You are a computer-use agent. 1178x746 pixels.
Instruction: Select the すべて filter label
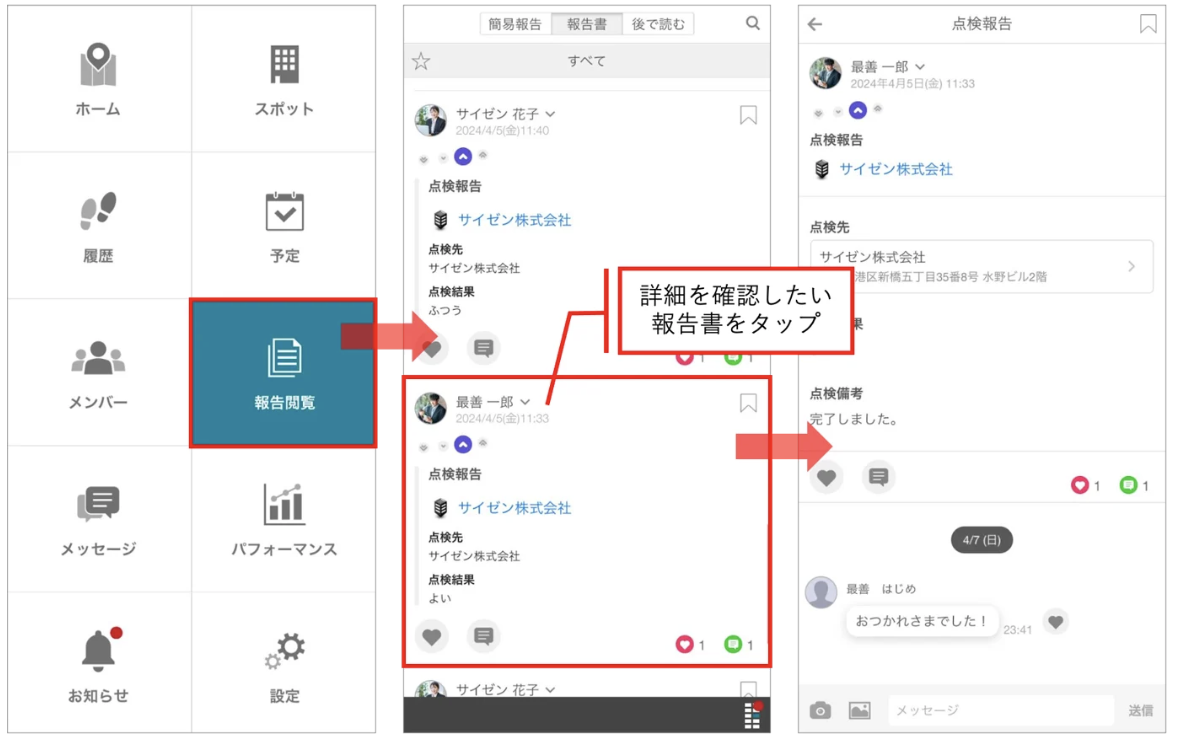(x=587, y=61)
